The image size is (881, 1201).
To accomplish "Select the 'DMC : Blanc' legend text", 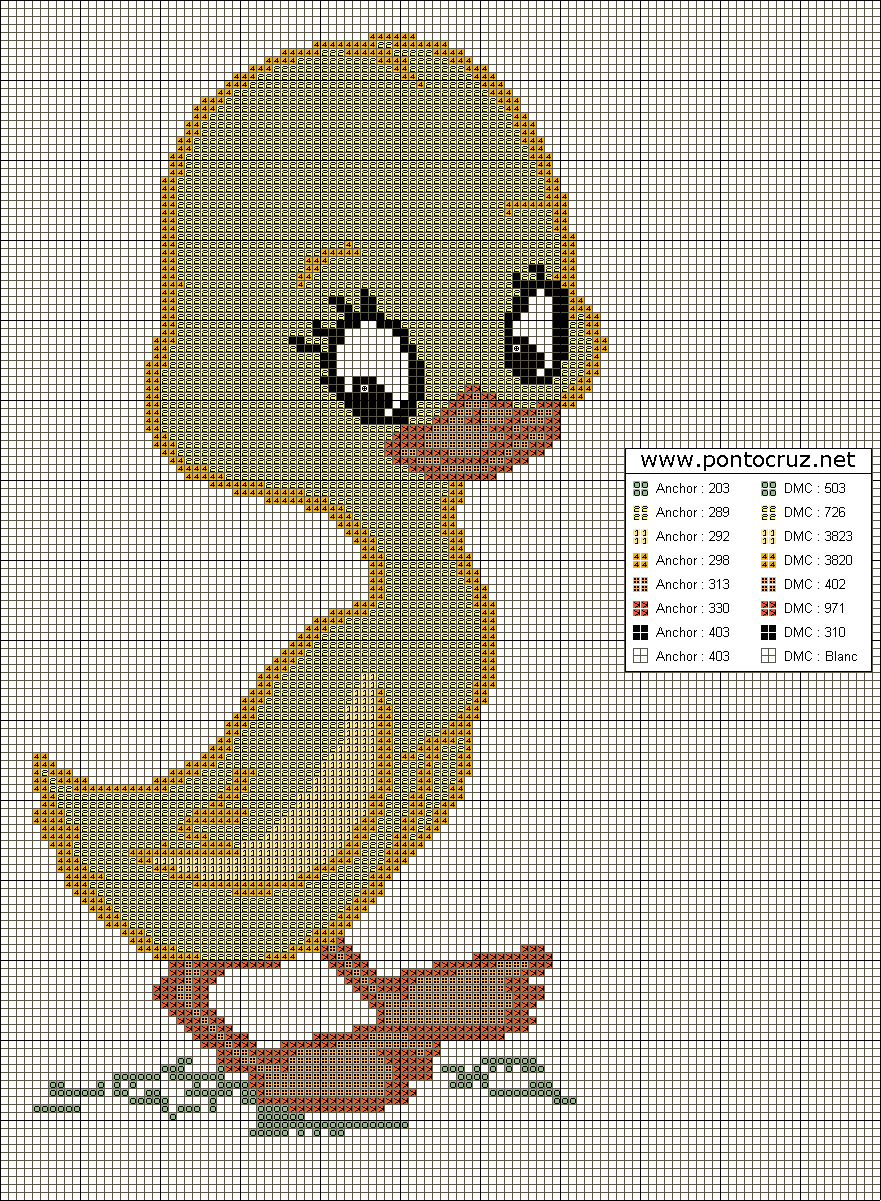I will click(x=822, y=657).
